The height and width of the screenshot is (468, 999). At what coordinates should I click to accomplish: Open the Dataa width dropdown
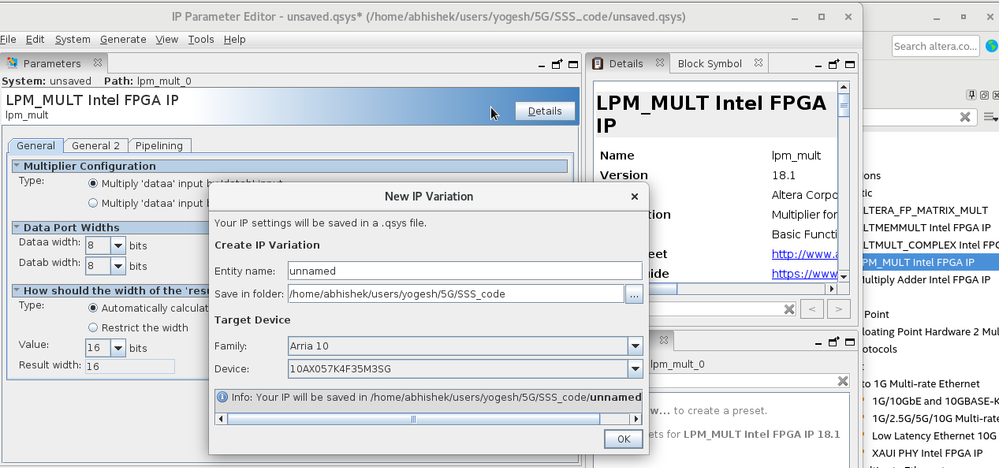click(118, 246)
